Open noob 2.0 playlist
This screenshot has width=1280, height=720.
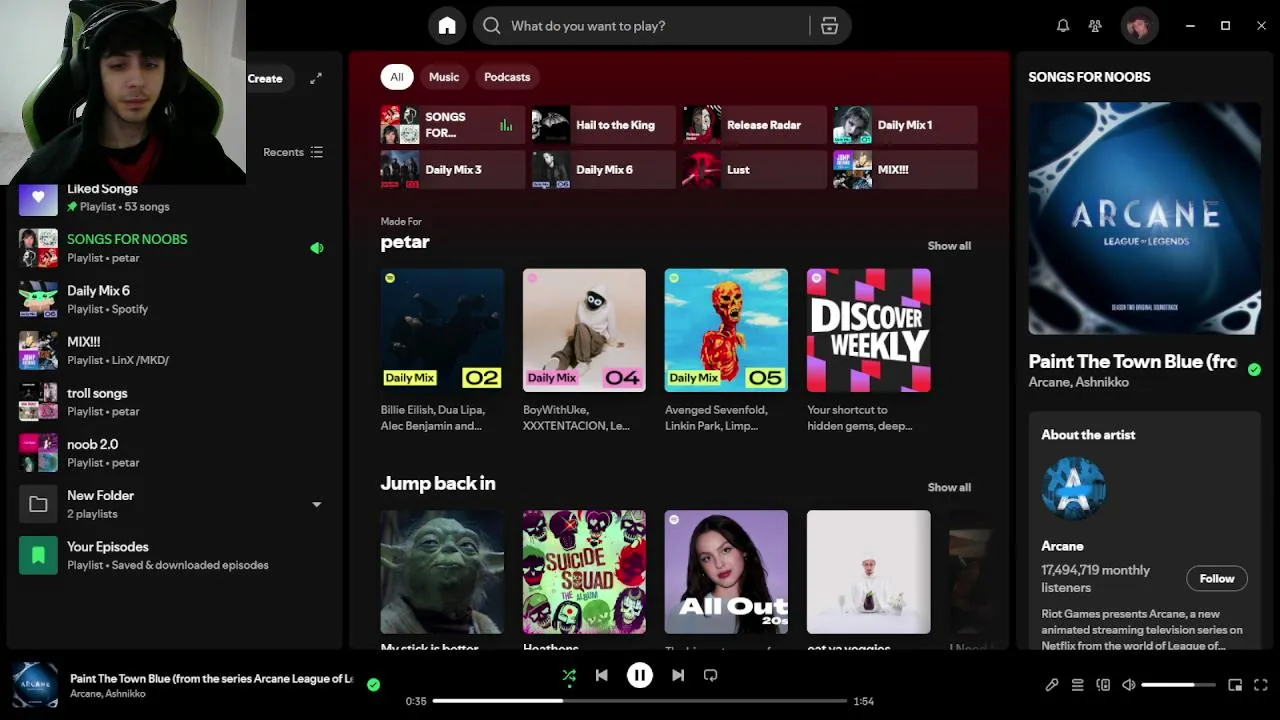[x=174, y=453]
